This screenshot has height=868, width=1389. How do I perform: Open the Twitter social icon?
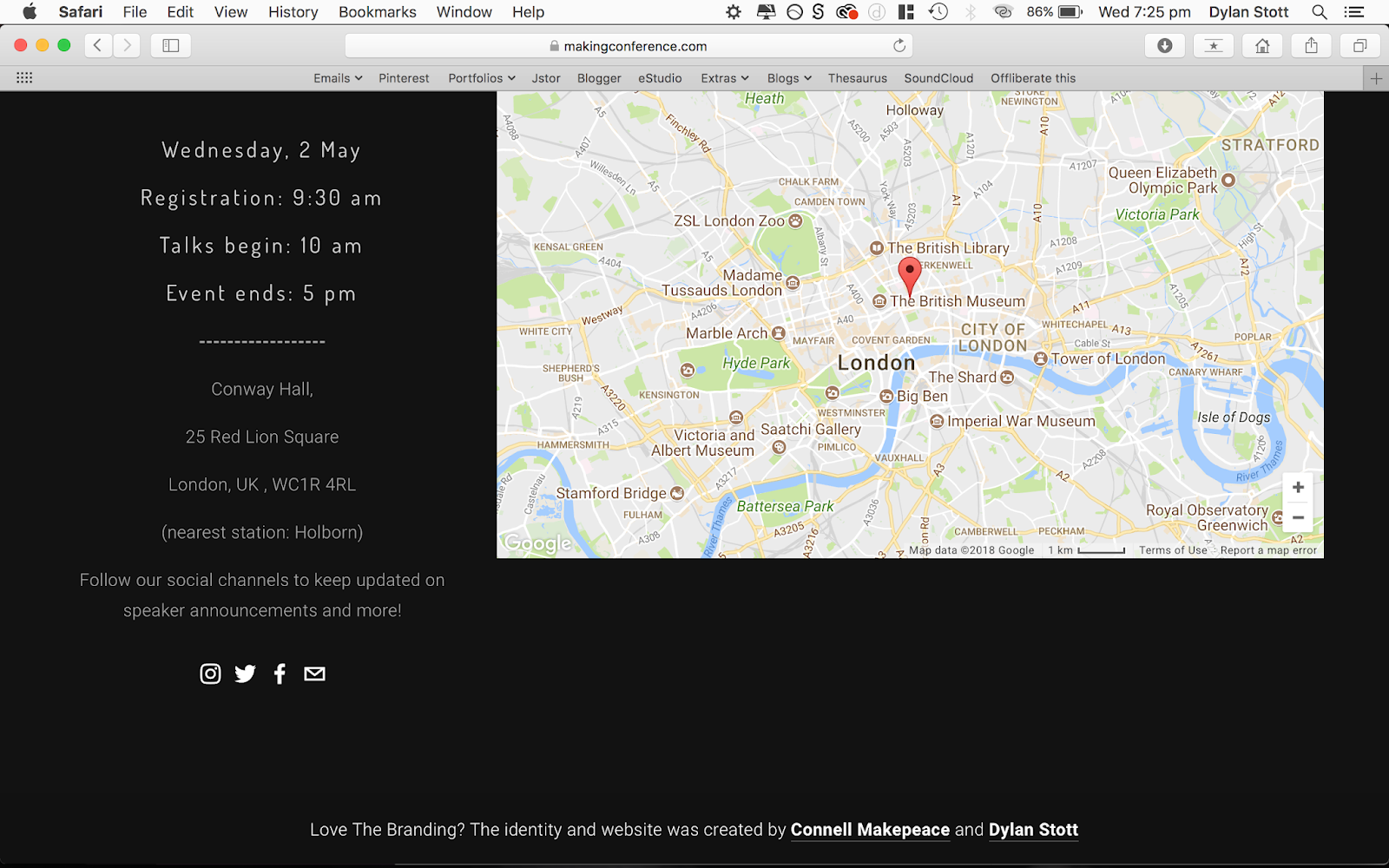(246, 674)
